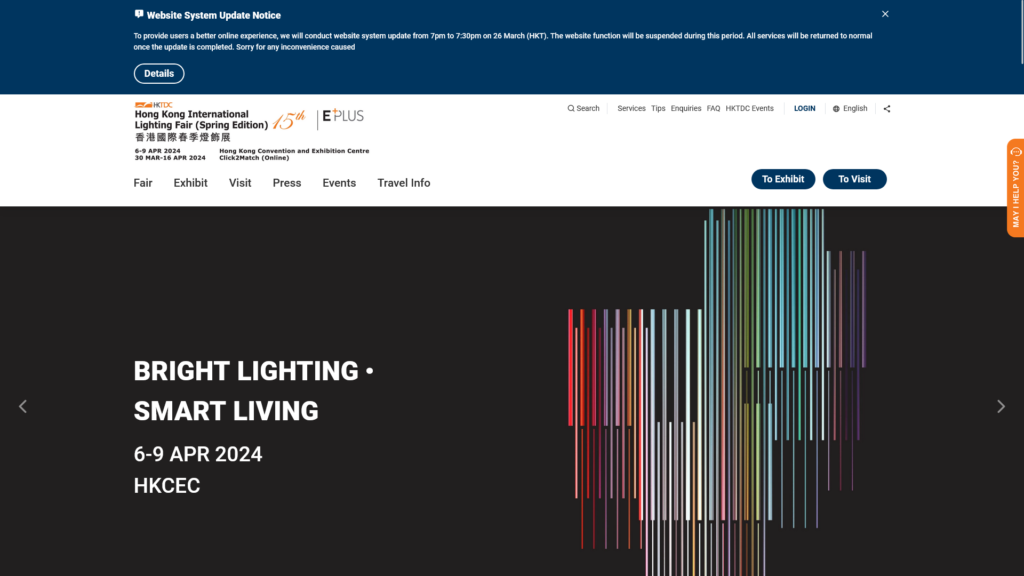The image size is (1024, 576).
Task: Open the Enquiries link
Action: click(686, 108)
